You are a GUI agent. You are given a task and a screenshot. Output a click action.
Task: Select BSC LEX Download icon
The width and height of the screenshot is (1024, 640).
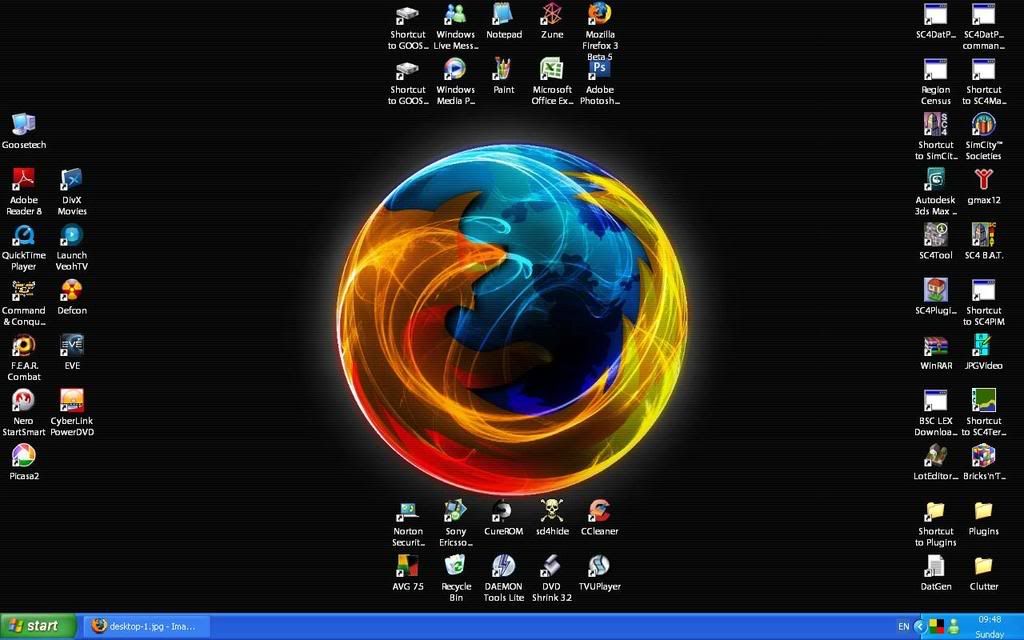[935, 400]
